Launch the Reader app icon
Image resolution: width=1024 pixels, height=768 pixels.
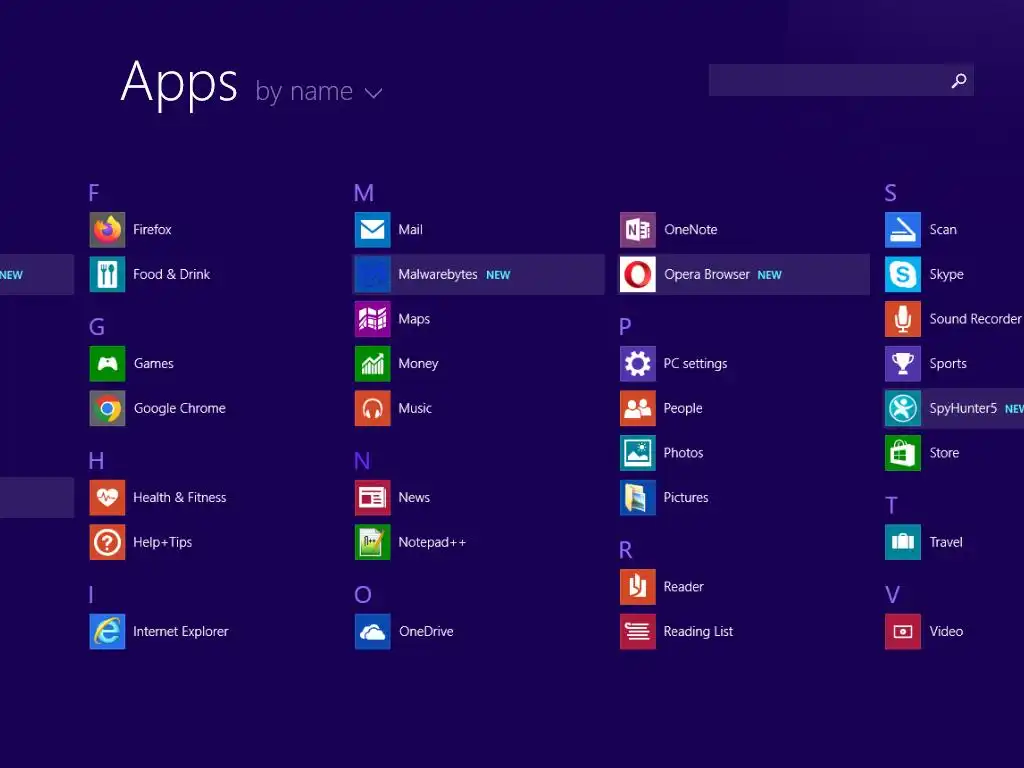pos(637,586)
